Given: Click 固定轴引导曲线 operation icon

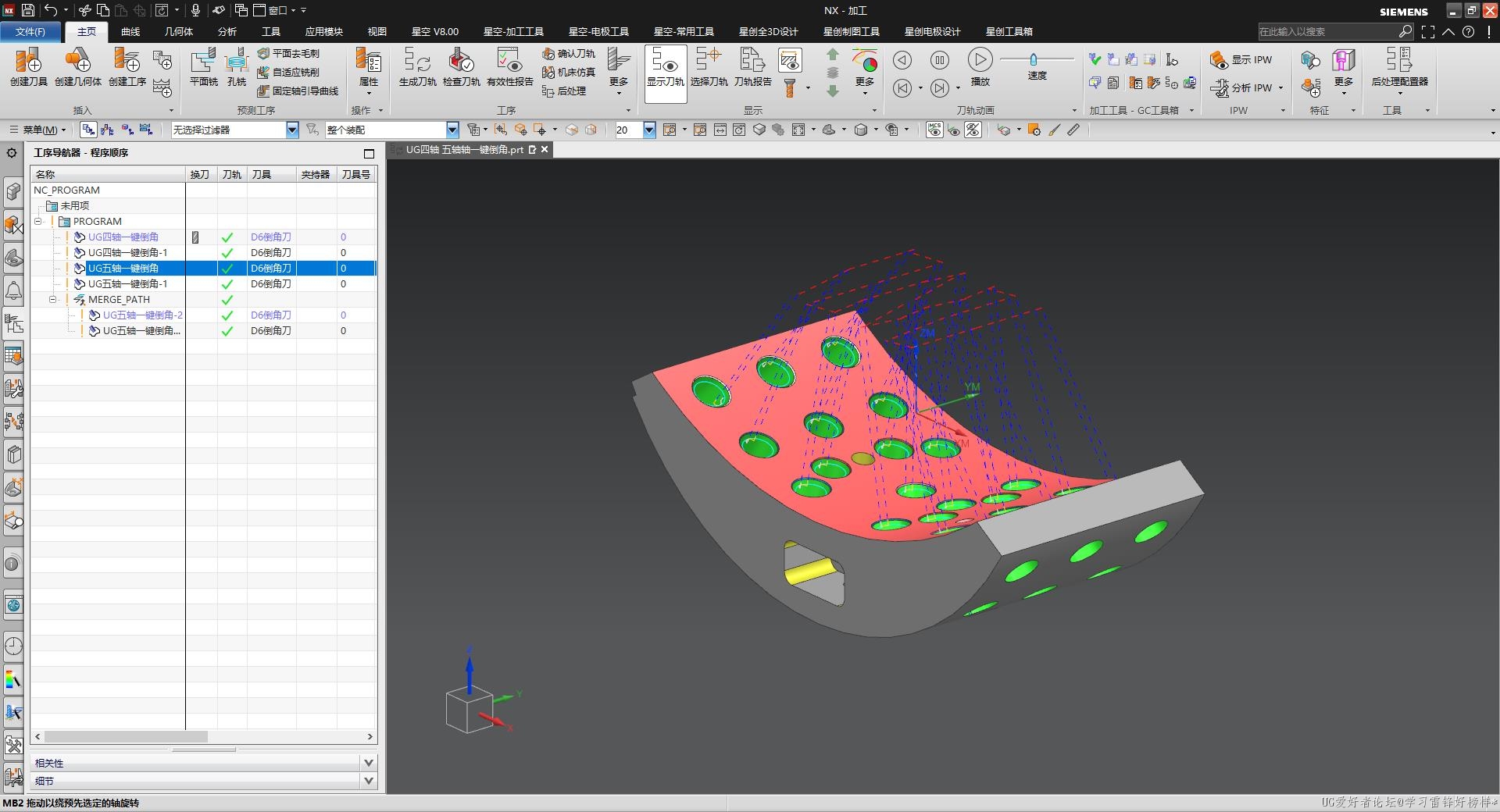Looking at the screenshot, I should tap(298, 91).
